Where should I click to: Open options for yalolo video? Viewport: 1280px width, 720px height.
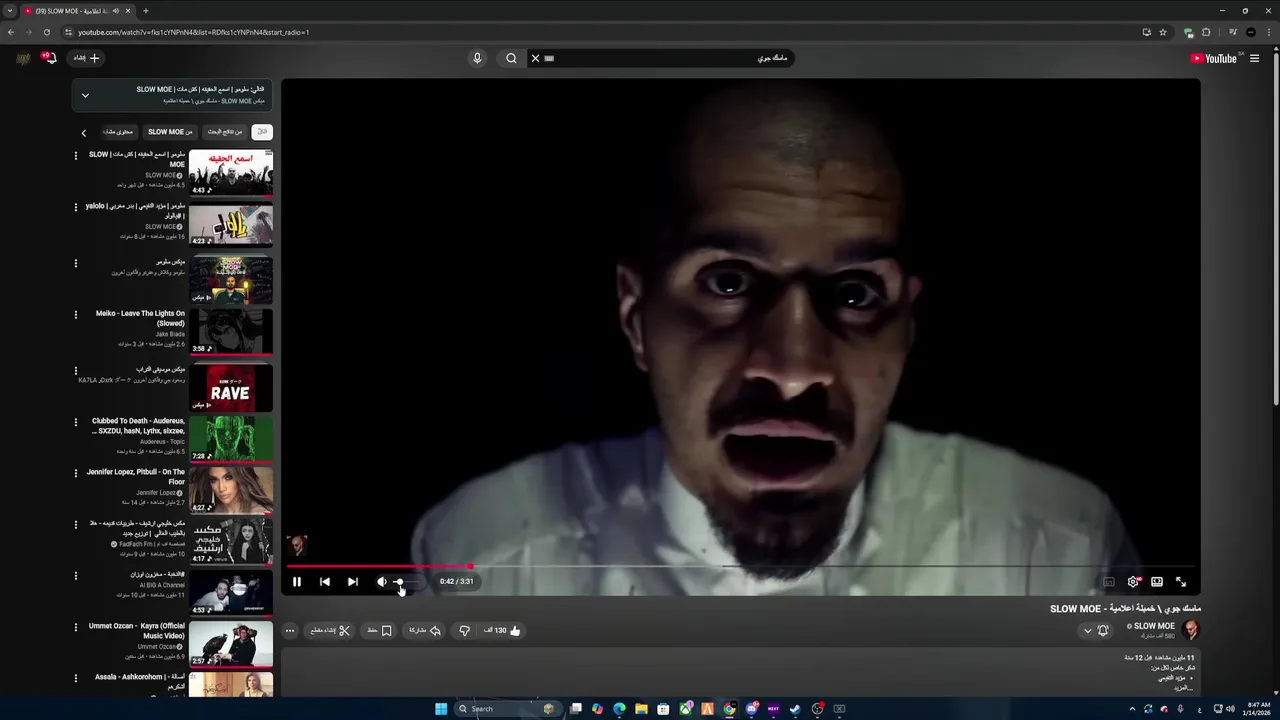coord(75,207)
